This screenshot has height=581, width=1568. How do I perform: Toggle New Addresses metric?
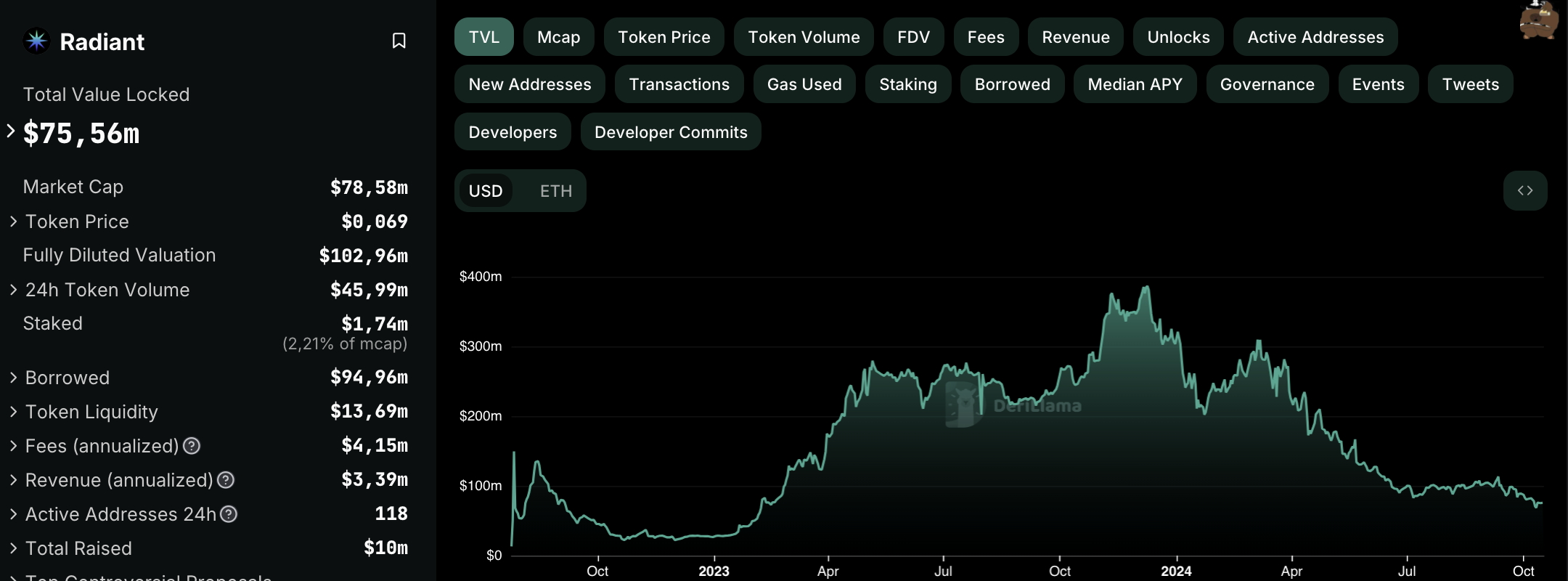point(530,84)
